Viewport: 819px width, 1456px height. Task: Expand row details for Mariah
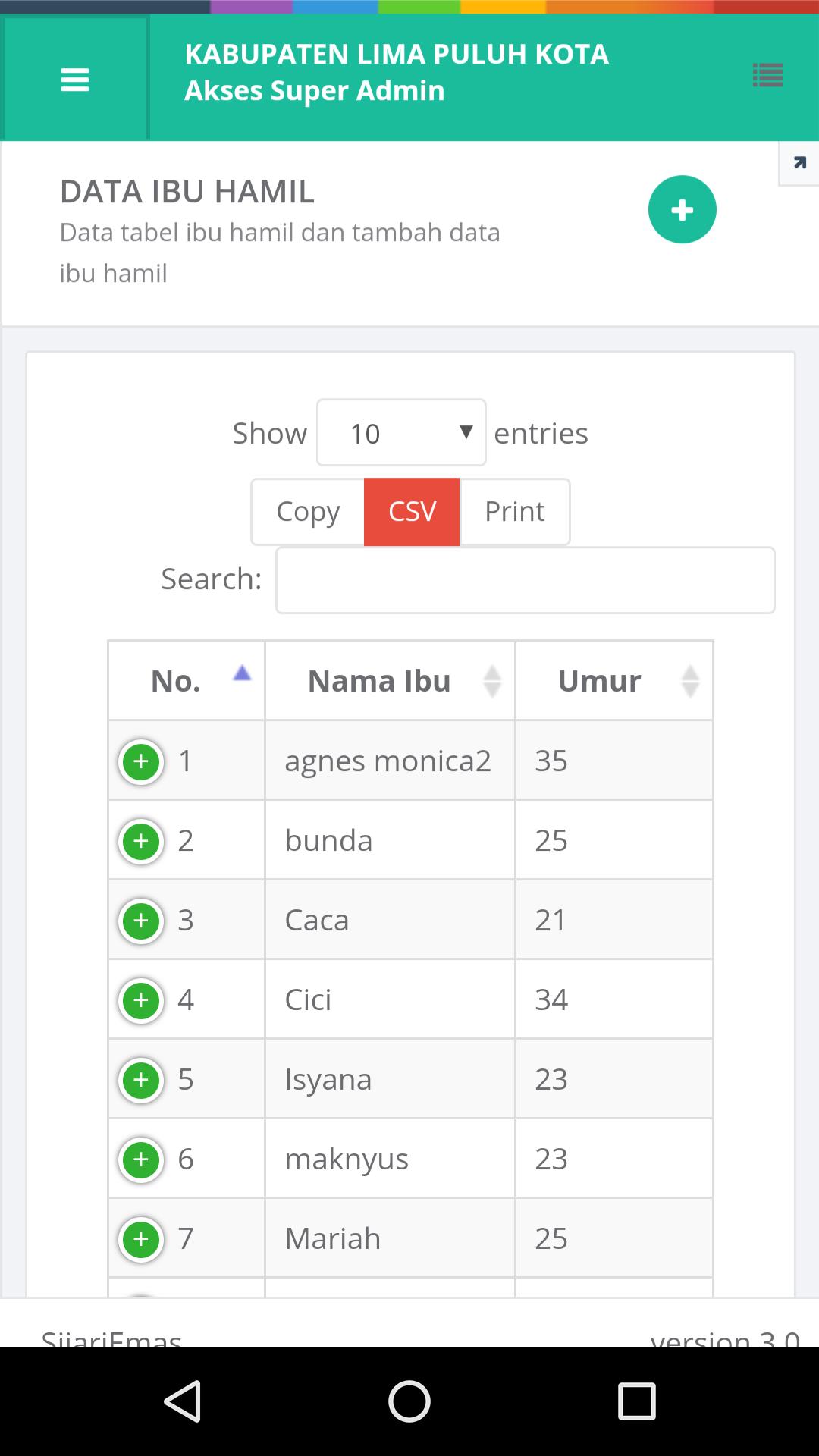point(141,1238)
